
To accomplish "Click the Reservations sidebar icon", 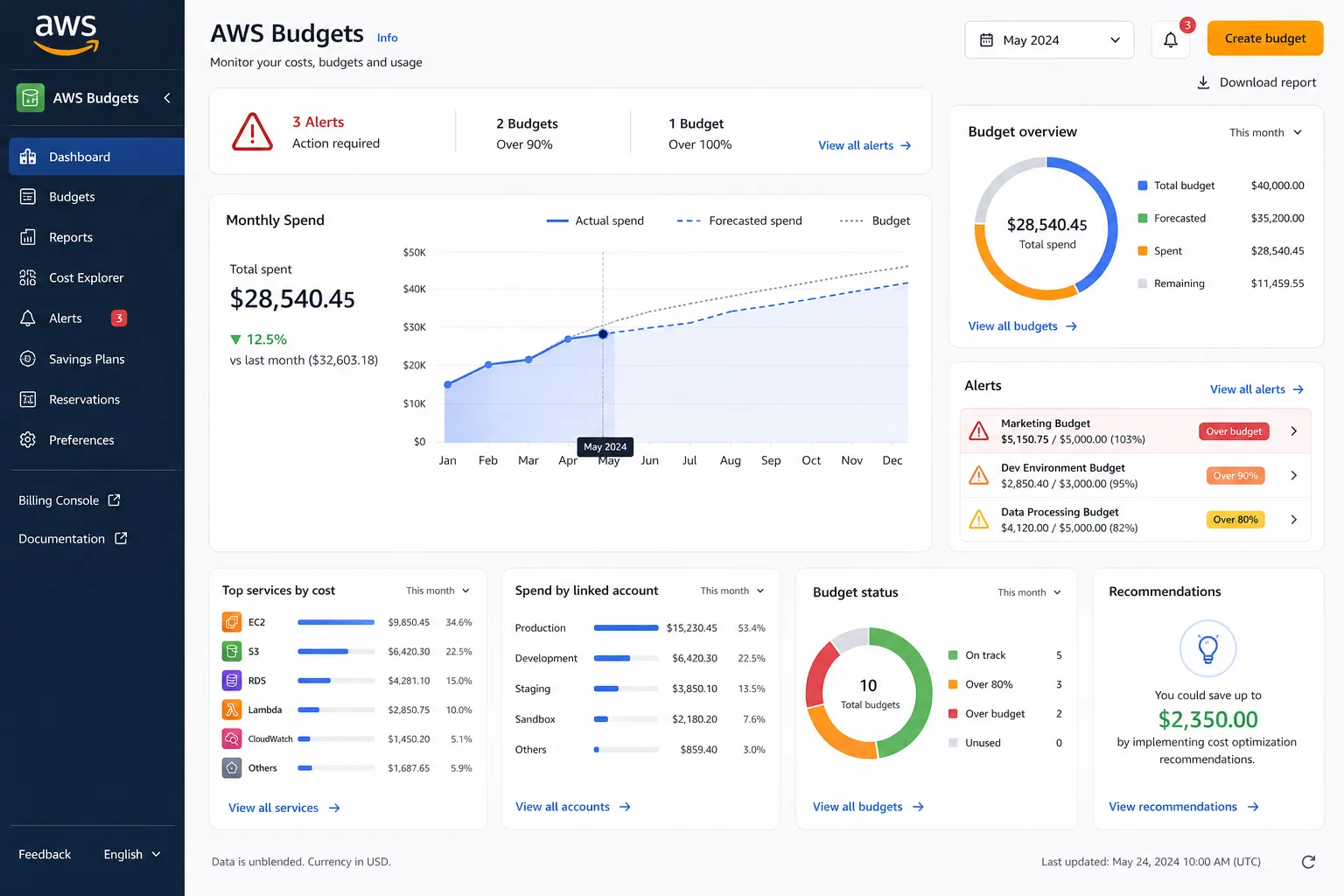I will pyautogui.click(x=28, y=399).
